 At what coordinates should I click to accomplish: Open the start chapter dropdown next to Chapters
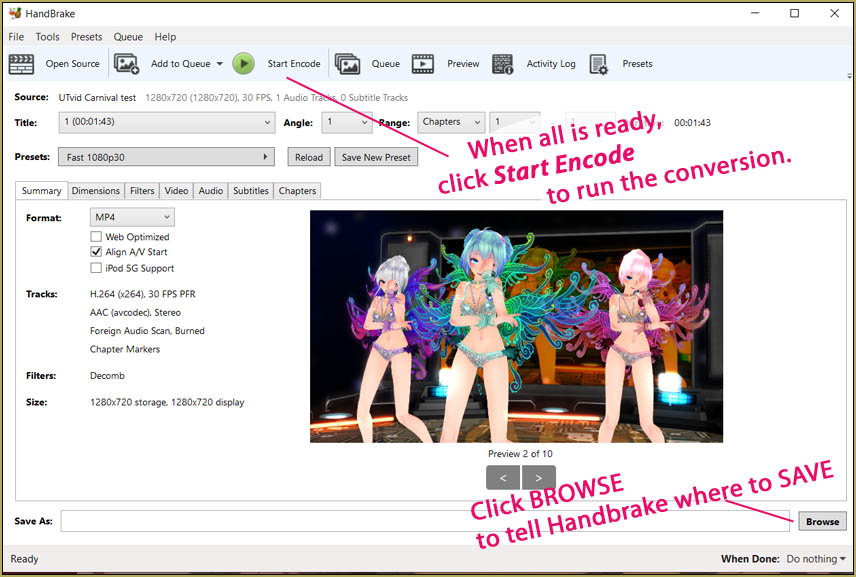point(515,122)
